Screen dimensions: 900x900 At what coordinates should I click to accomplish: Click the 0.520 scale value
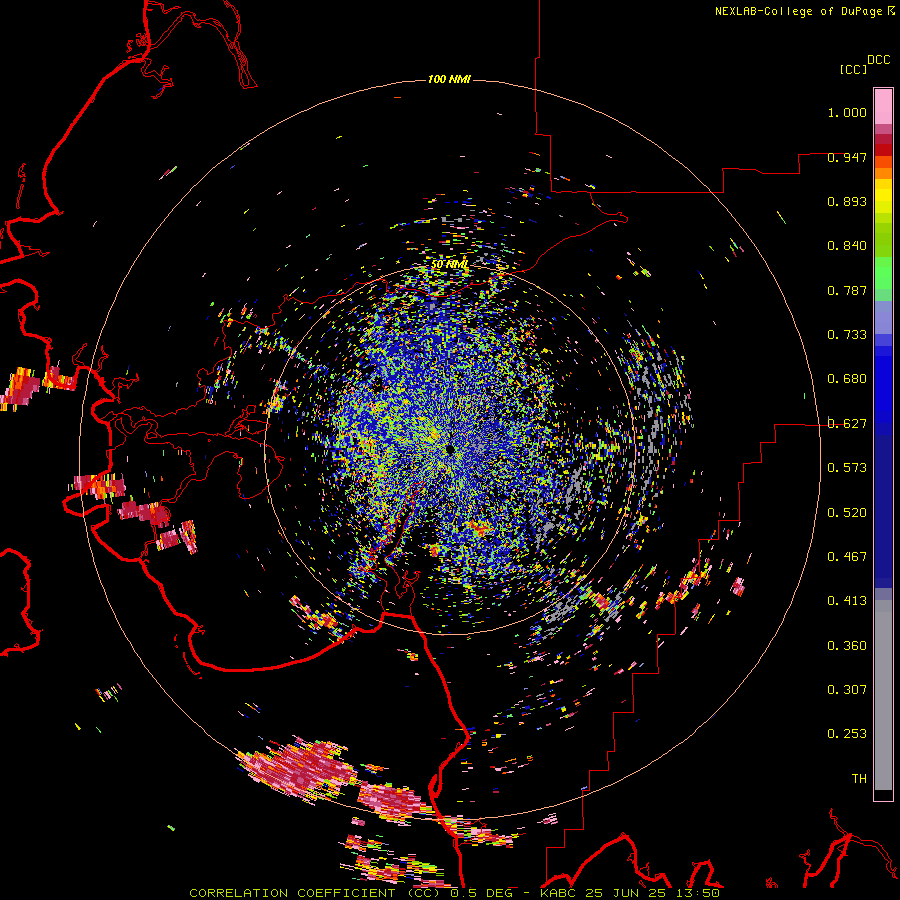tap(847, 513)
